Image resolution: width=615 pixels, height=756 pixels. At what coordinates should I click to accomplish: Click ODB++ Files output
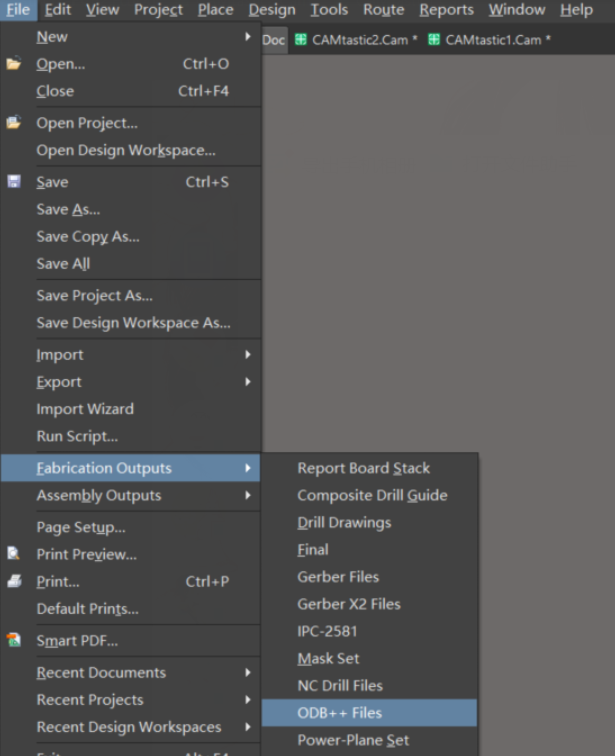[x=369, y=713]
